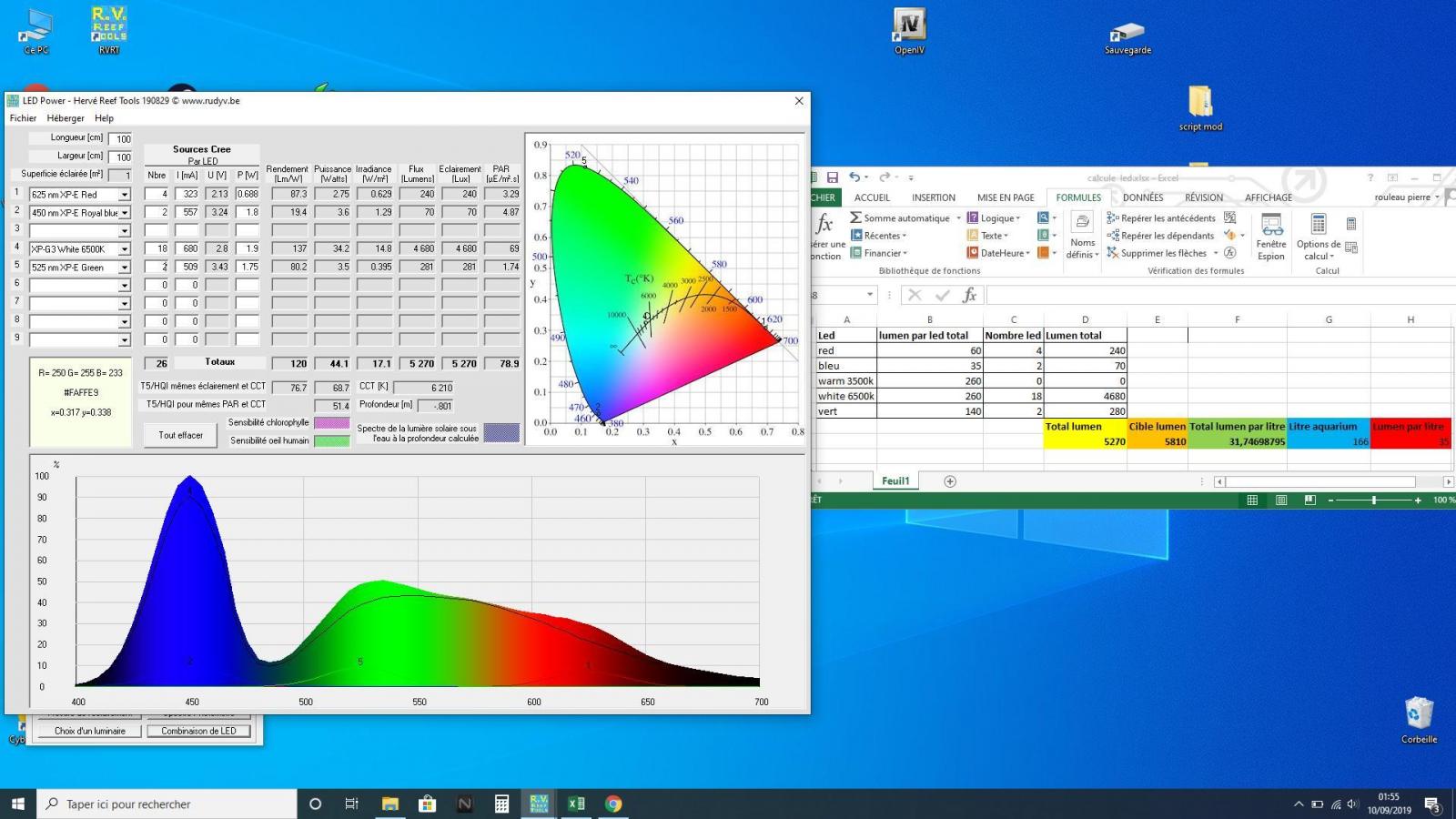
Task: Open the Options de calcul dropdown
Action: tap(1318, 238)
